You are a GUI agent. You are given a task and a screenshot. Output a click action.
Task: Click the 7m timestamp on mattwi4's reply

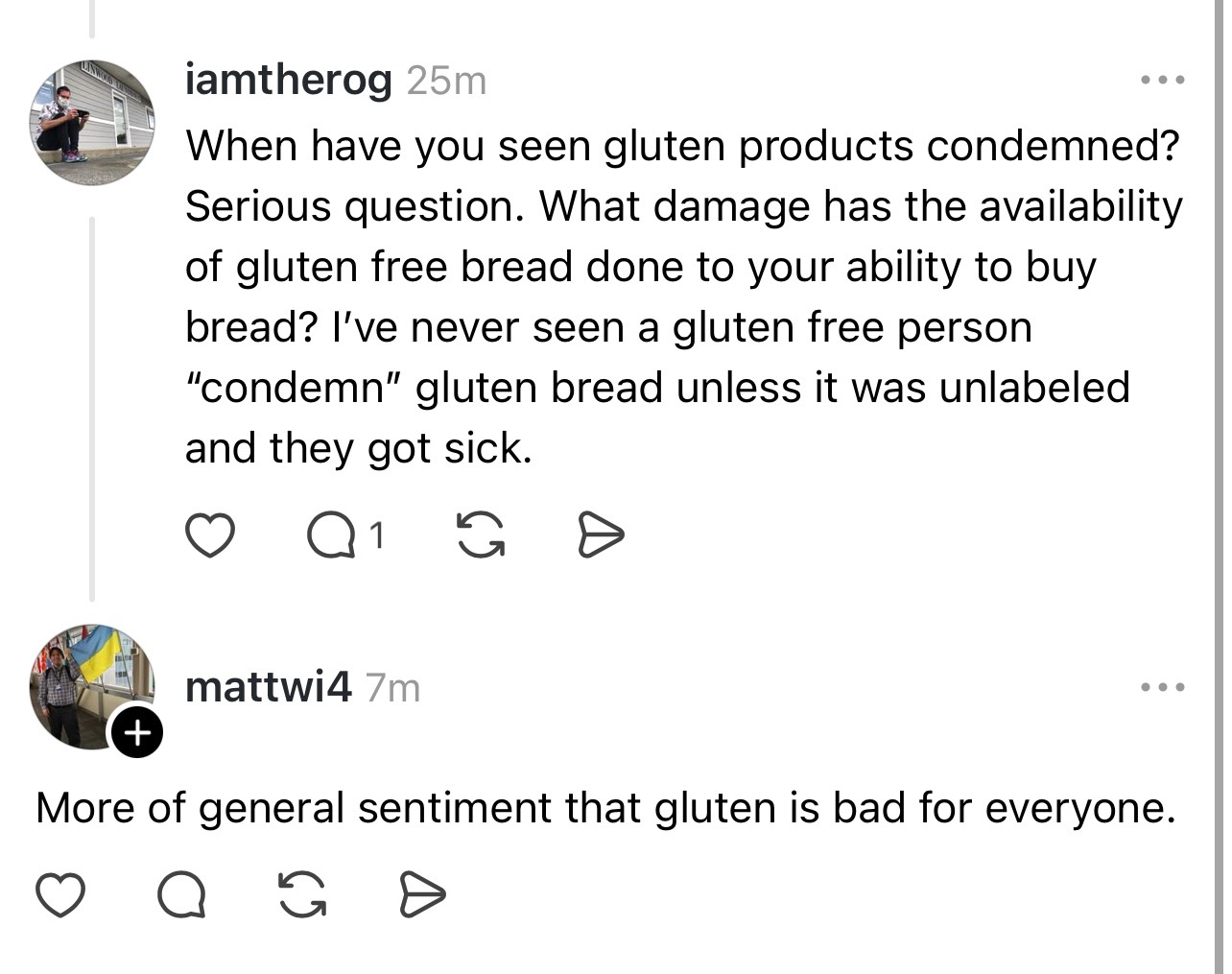click(393, 688)
